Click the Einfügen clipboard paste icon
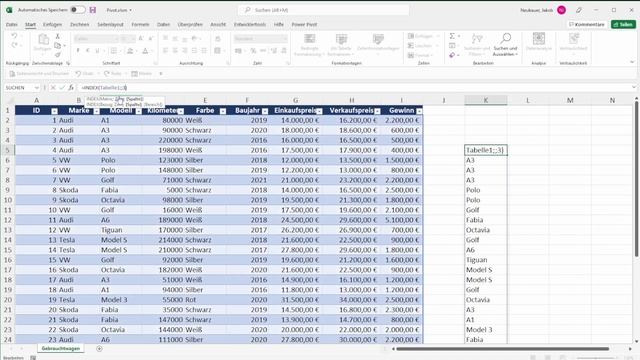 tap(43, 40)
